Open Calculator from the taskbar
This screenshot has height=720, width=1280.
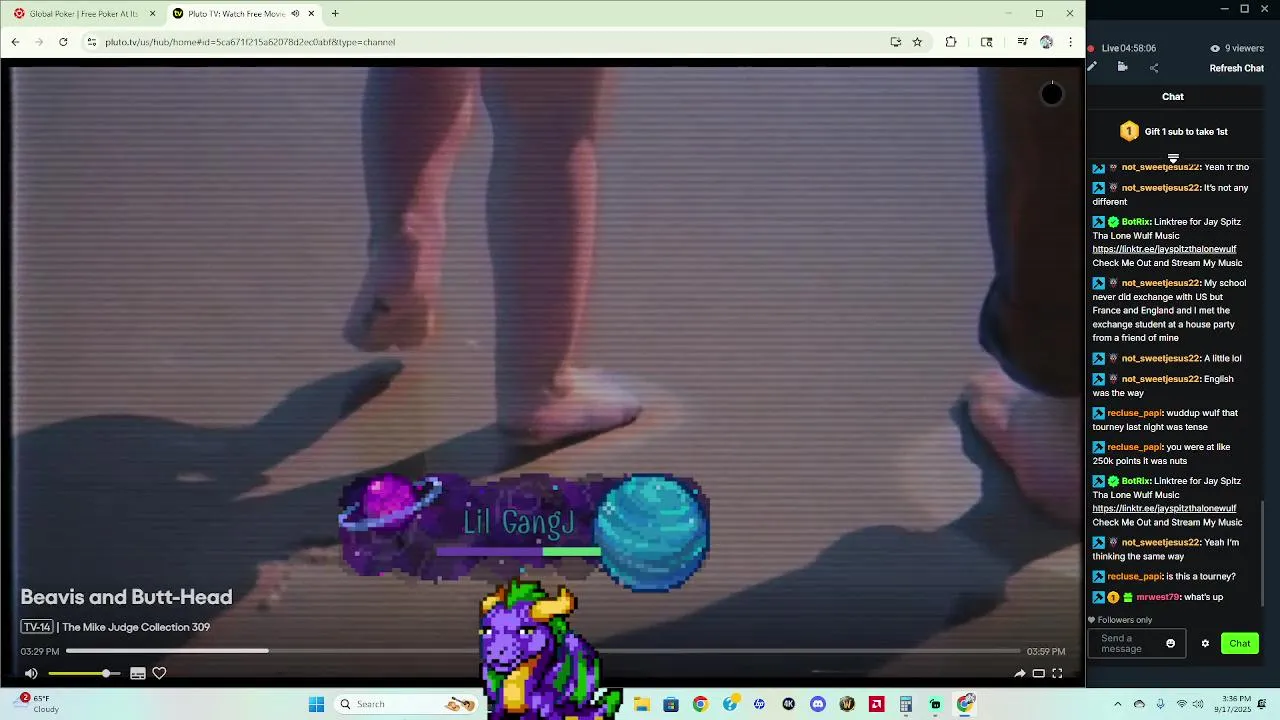point(906,704)
